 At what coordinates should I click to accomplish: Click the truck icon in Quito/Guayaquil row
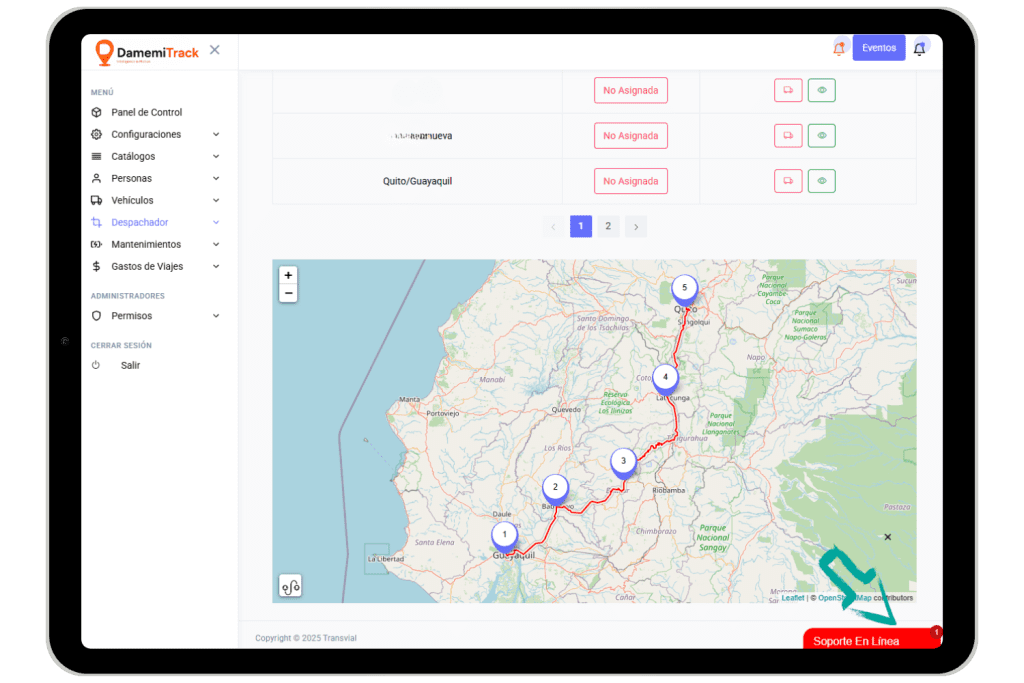tap(788, 181)
